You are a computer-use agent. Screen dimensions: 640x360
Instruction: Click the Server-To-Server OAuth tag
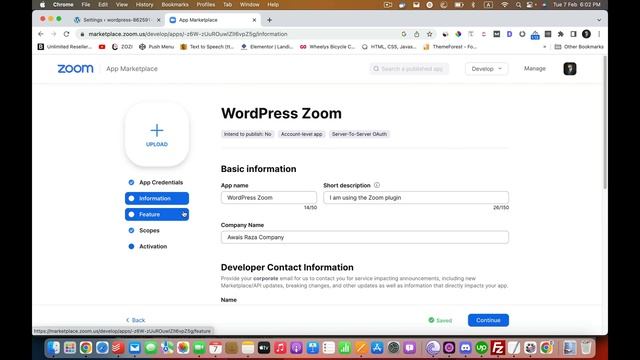tap(359, 134)
